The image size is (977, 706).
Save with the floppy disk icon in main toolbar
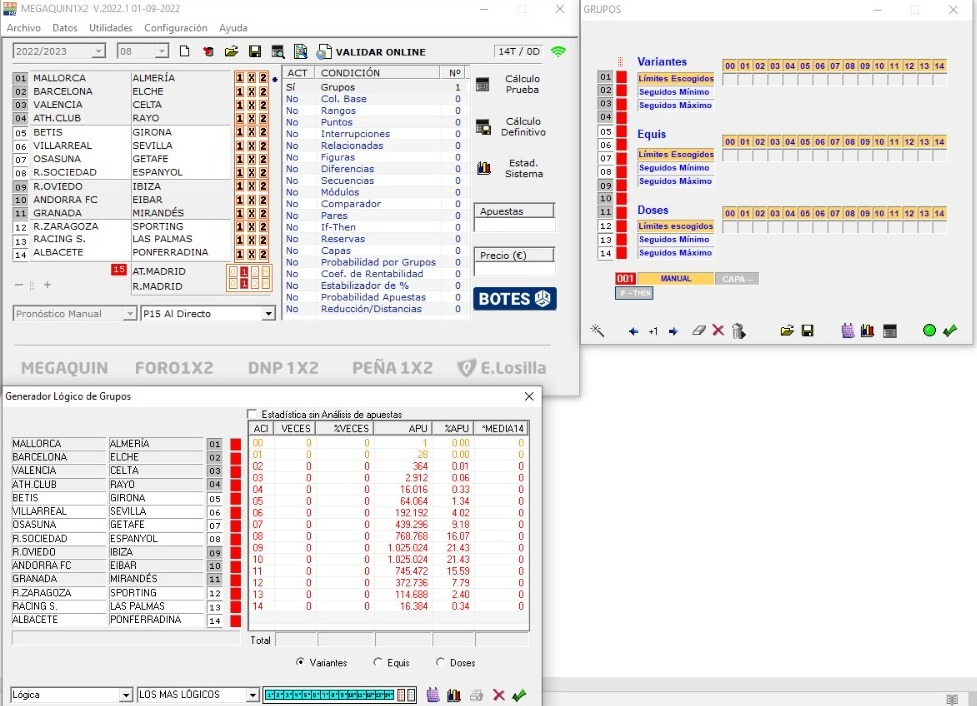coord(255,52)
